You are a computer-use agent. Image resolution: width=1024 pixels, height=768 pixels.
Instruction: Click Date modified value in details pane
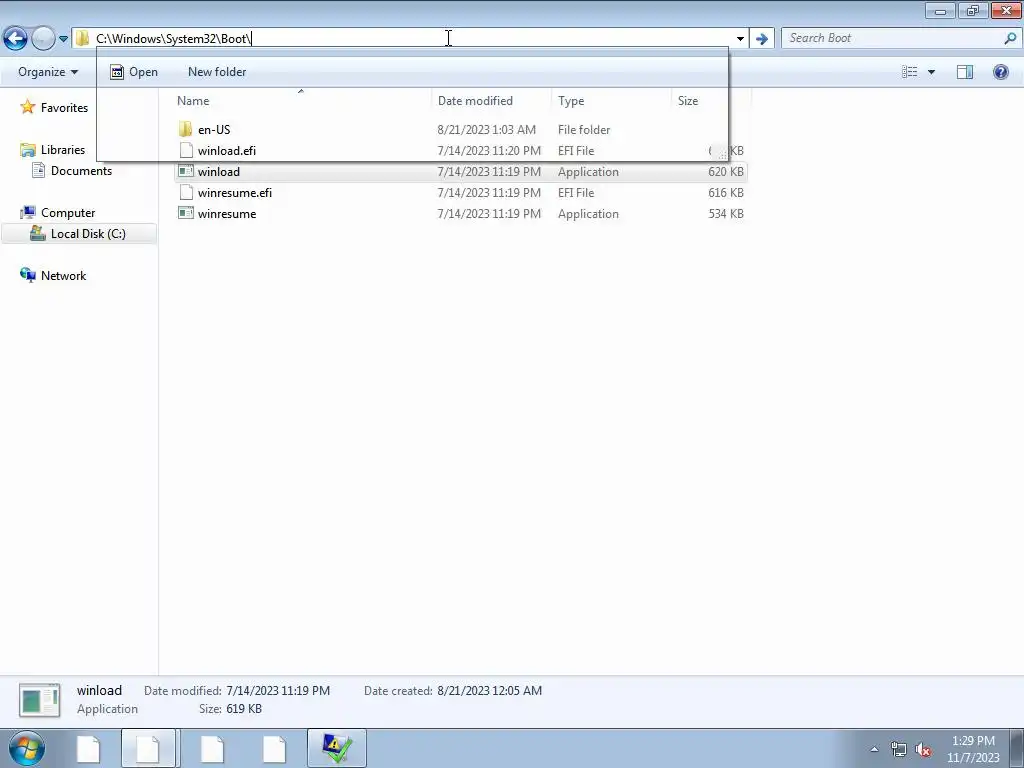278,690
